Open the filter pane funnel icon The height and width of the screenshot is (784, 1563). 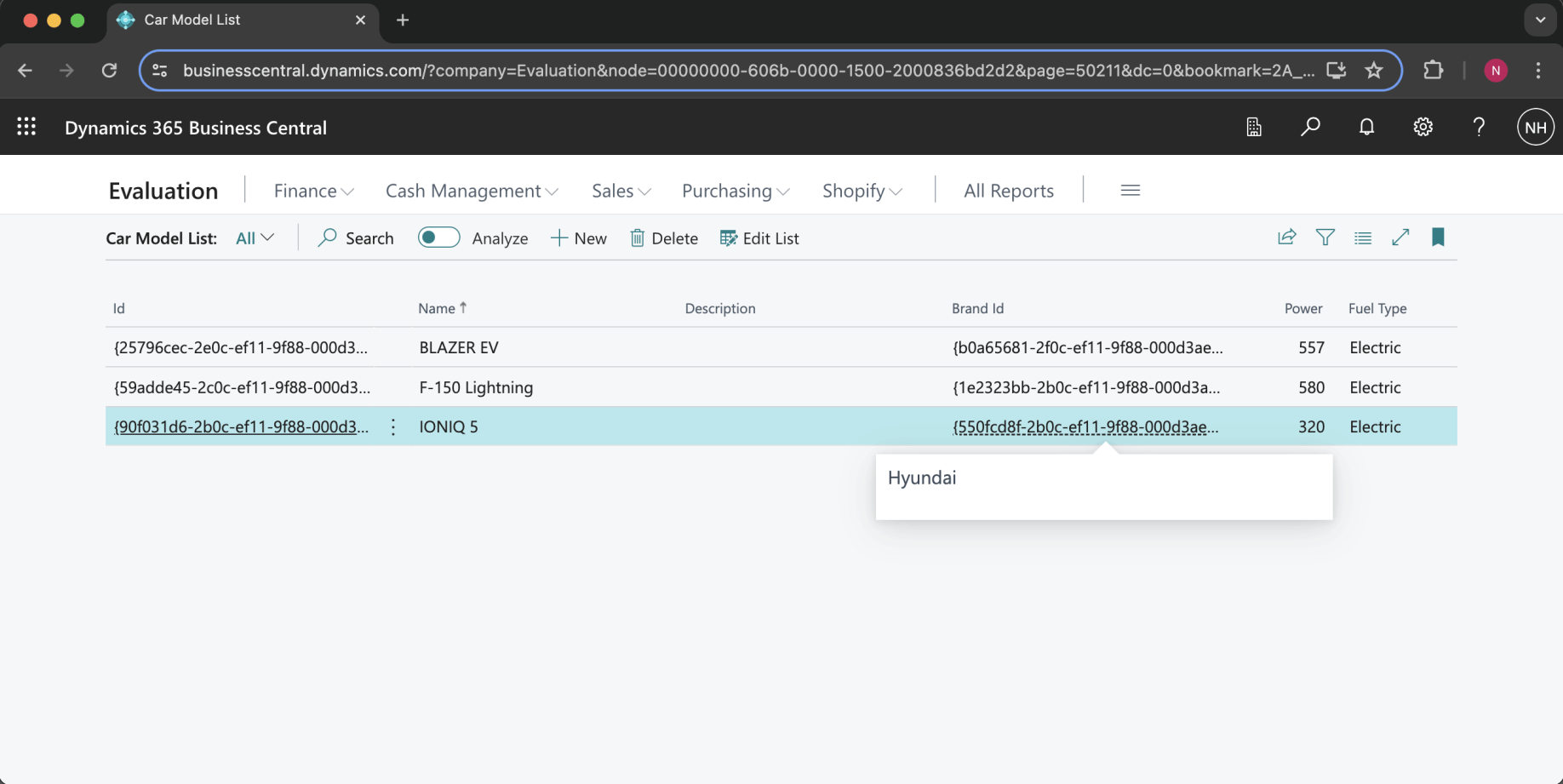click(x=1325, y=237)
